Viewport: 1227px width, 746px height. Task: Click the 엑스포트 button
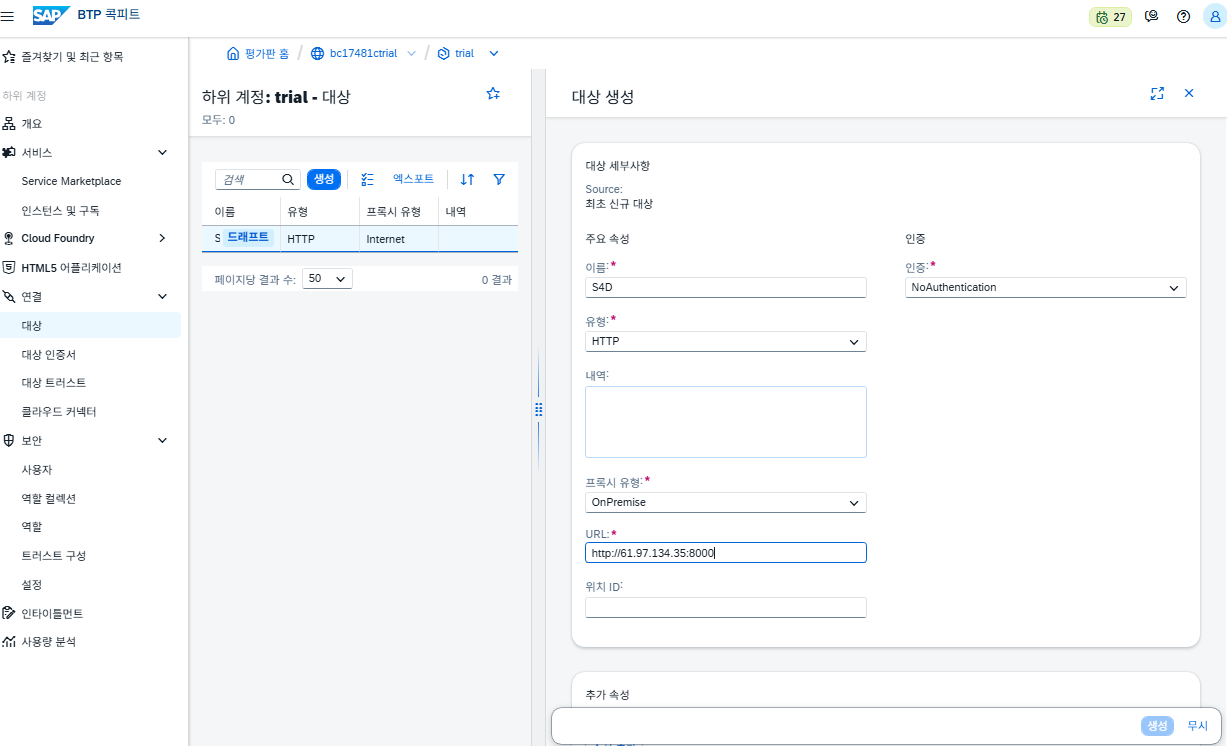click(x=413, y=179)
